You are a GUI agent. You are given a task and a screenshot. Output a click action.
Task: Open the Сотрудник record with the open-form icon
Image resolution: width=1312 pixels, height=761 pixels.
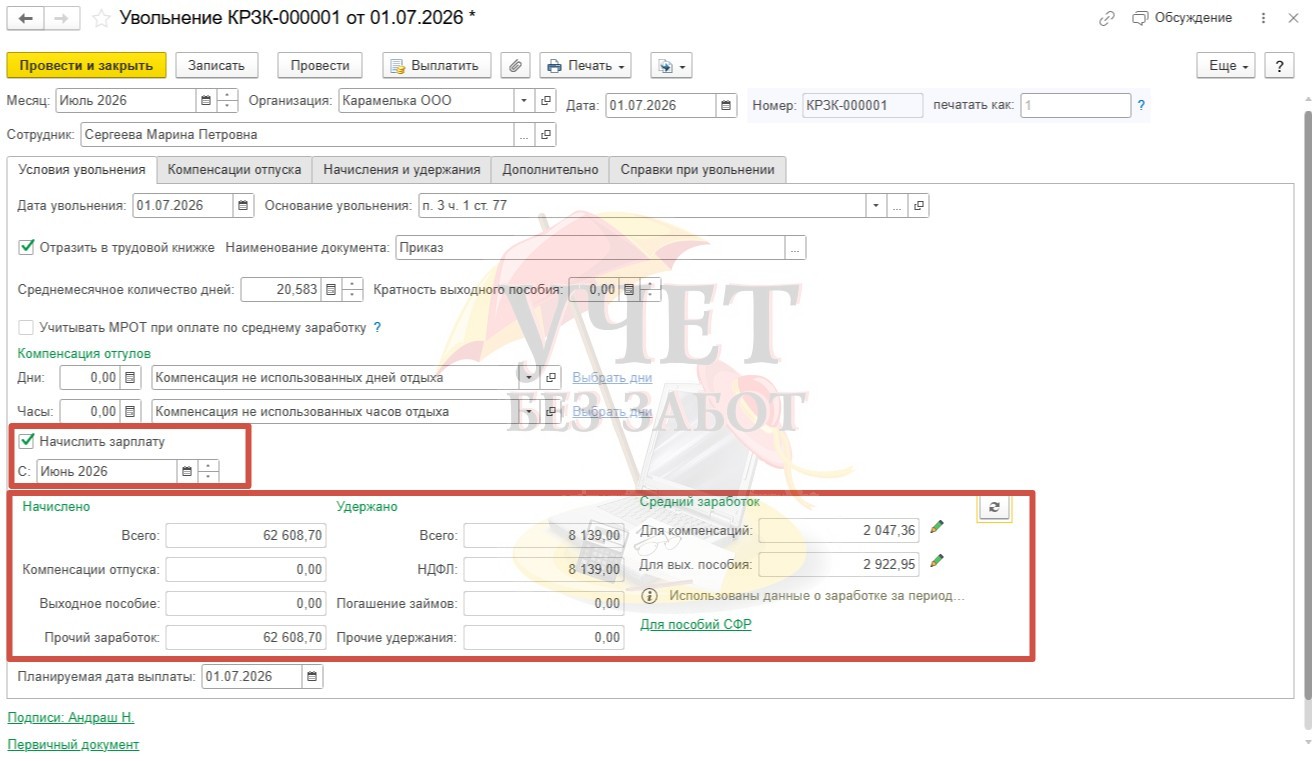point(546,134)
